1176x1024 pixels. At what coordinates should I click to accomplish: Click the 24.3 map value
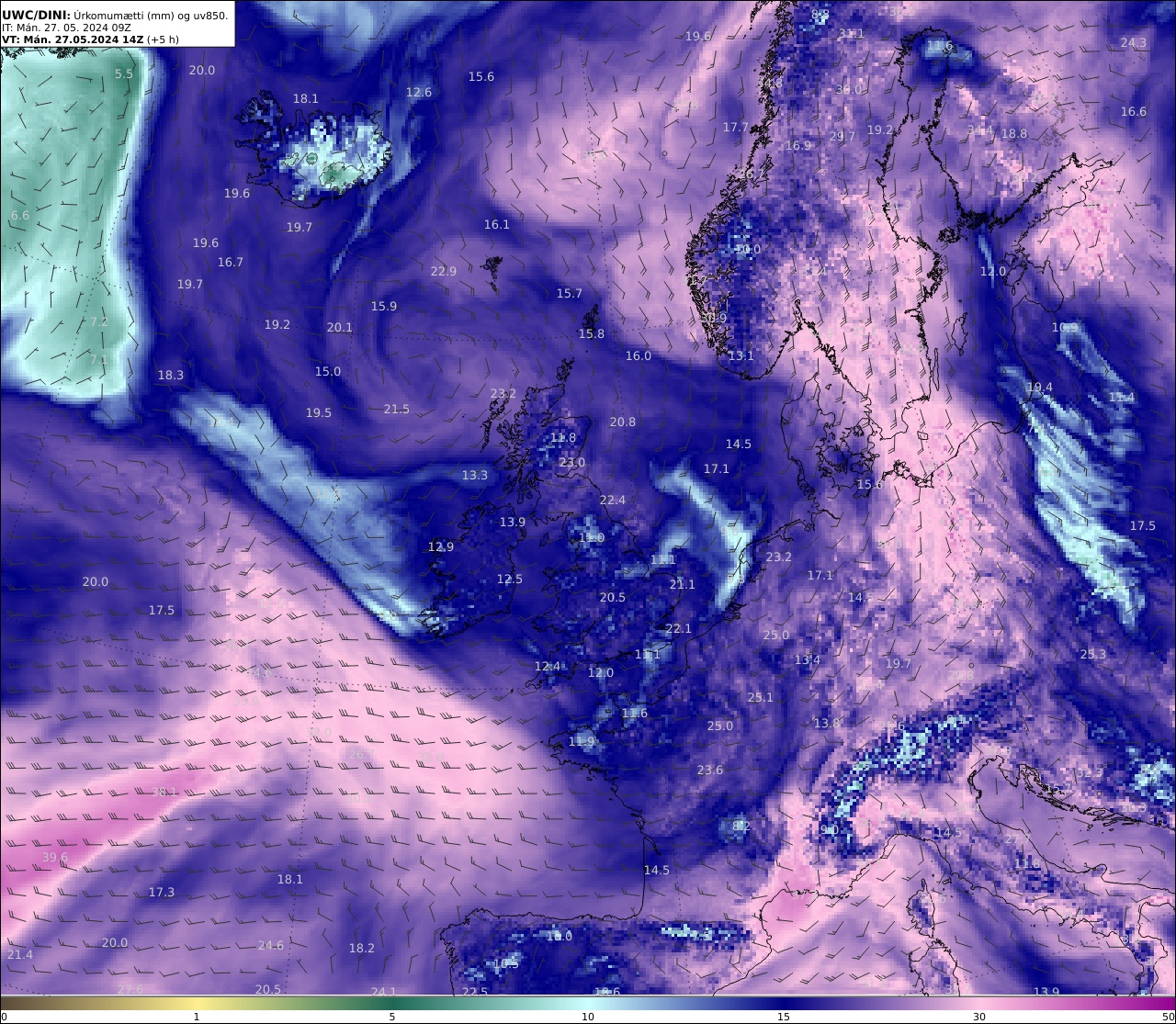(1134, 42)
